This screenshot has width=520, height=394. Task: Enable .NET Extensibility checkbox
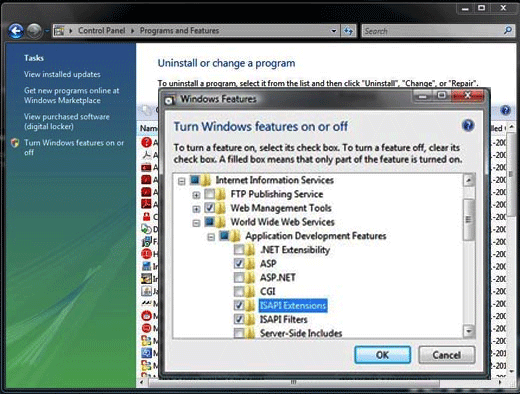point(239,250)
